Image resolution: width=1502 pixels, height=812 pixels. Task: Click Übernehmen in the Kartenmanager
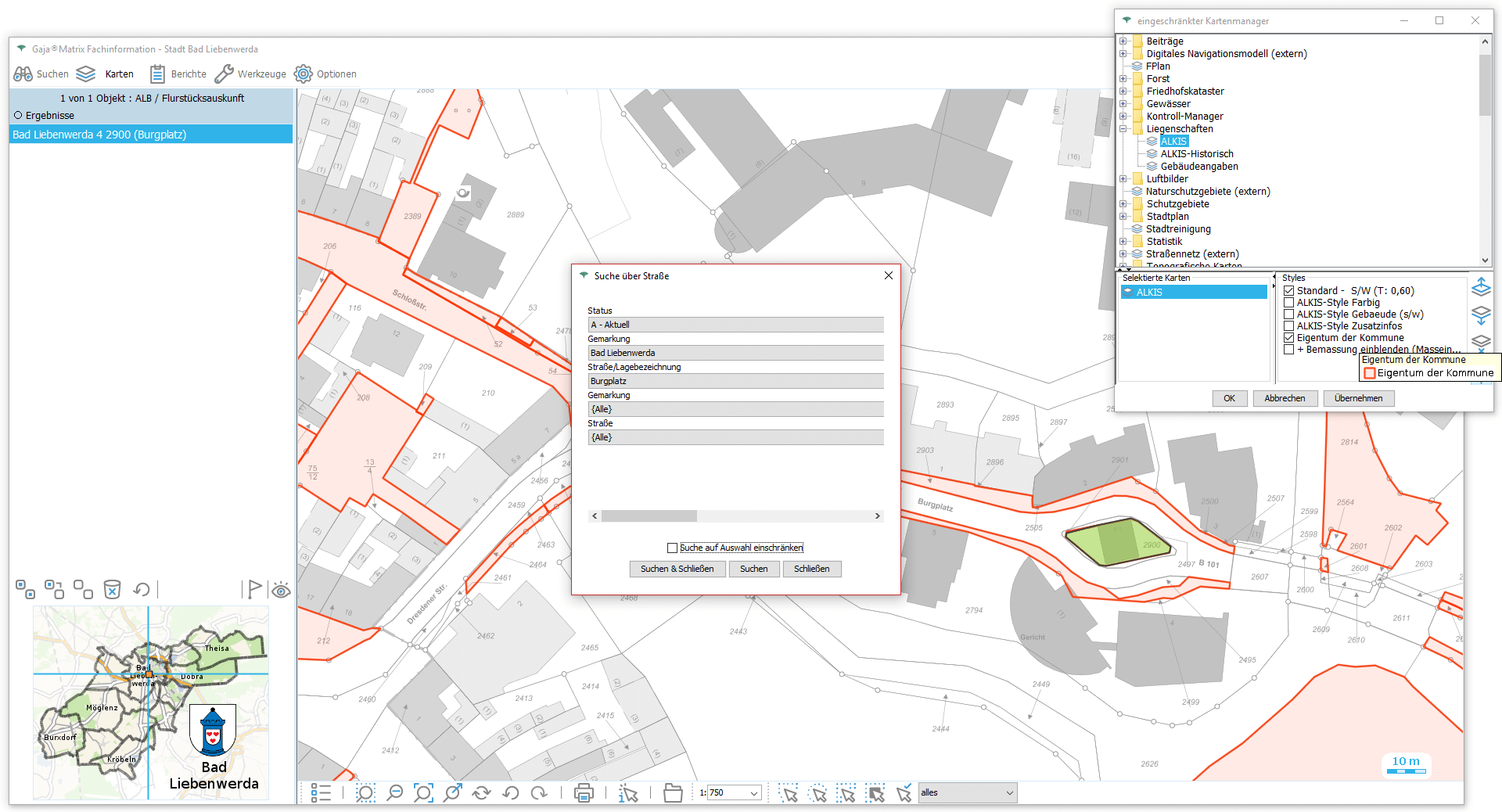(1358, 398)
